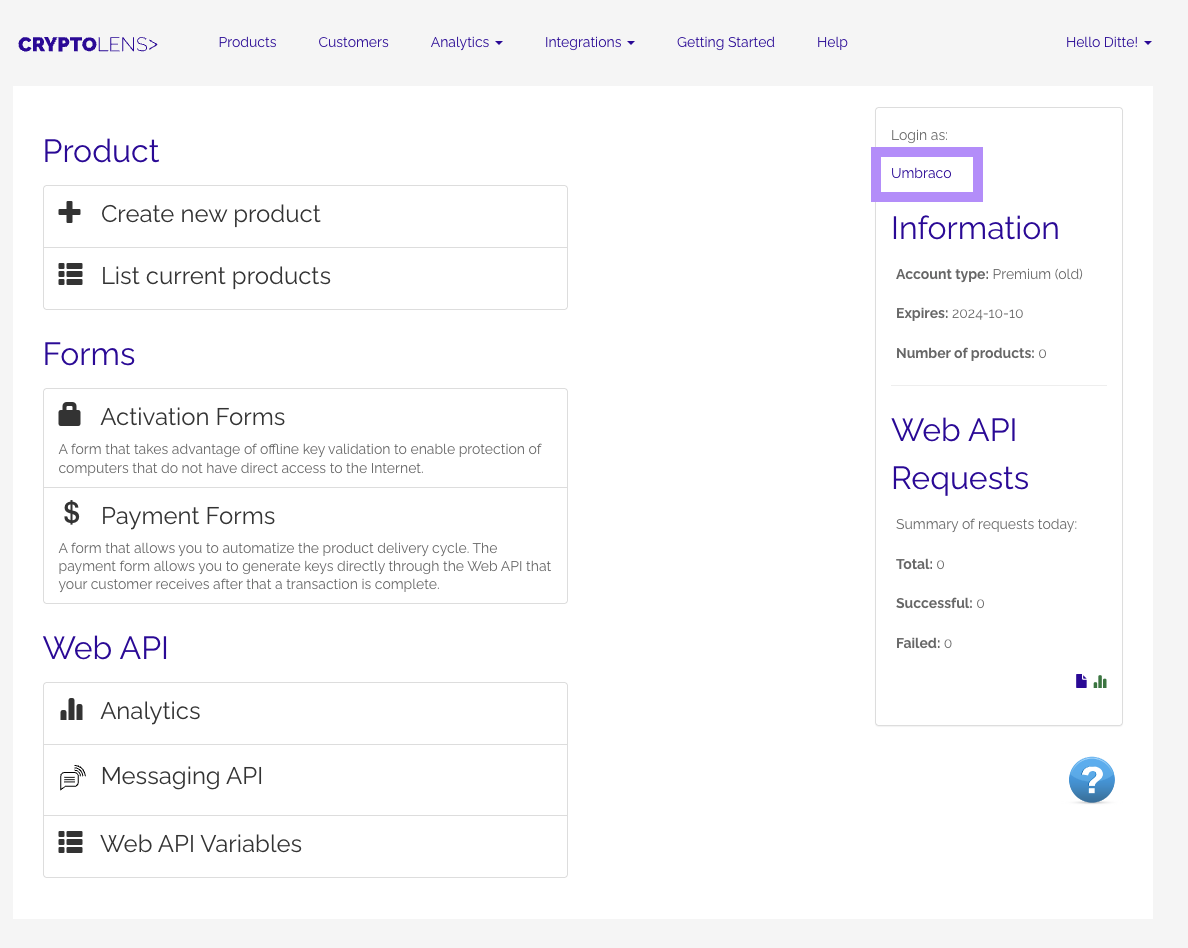The height and width of the screenshot is (948, 1188).
Task: Click the Web API Variables list icon
Action: point(70,842)
